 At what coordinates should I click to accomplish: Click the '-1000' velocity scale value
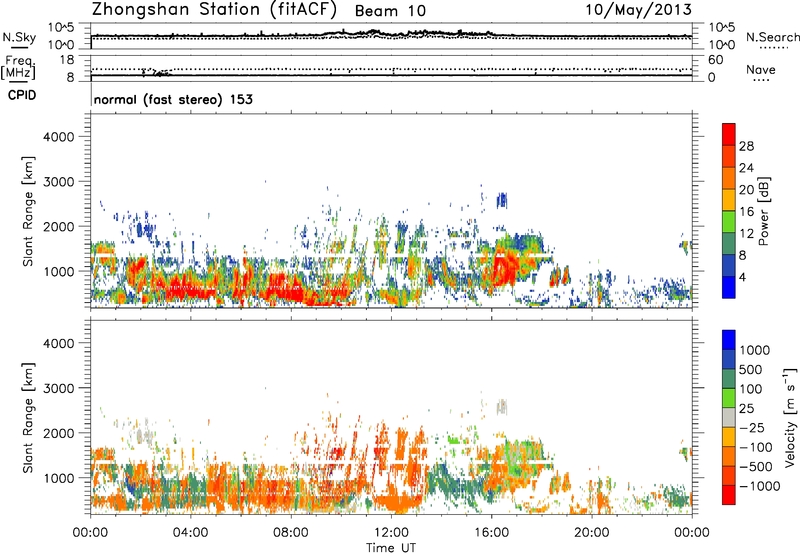click(x=759, y=486)
